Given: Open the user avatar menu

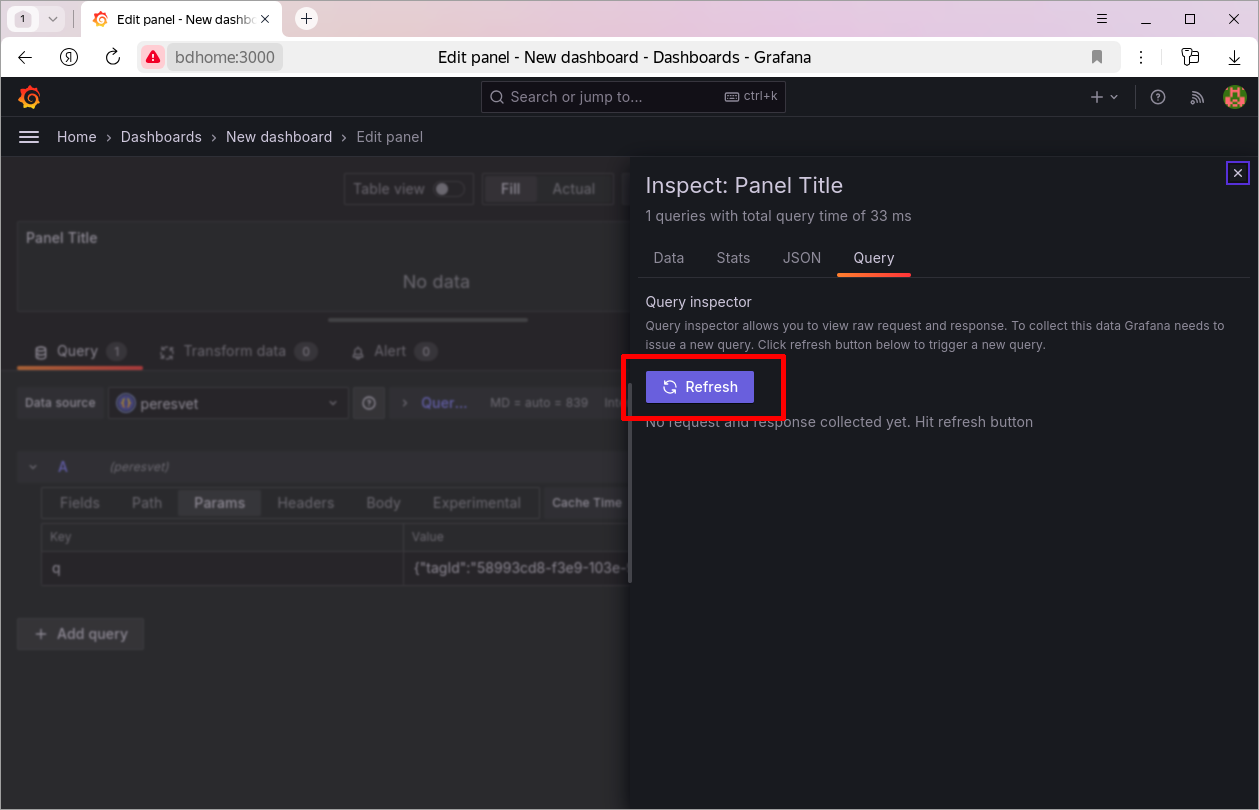Looking at the screenshot, I should 1235,97.
